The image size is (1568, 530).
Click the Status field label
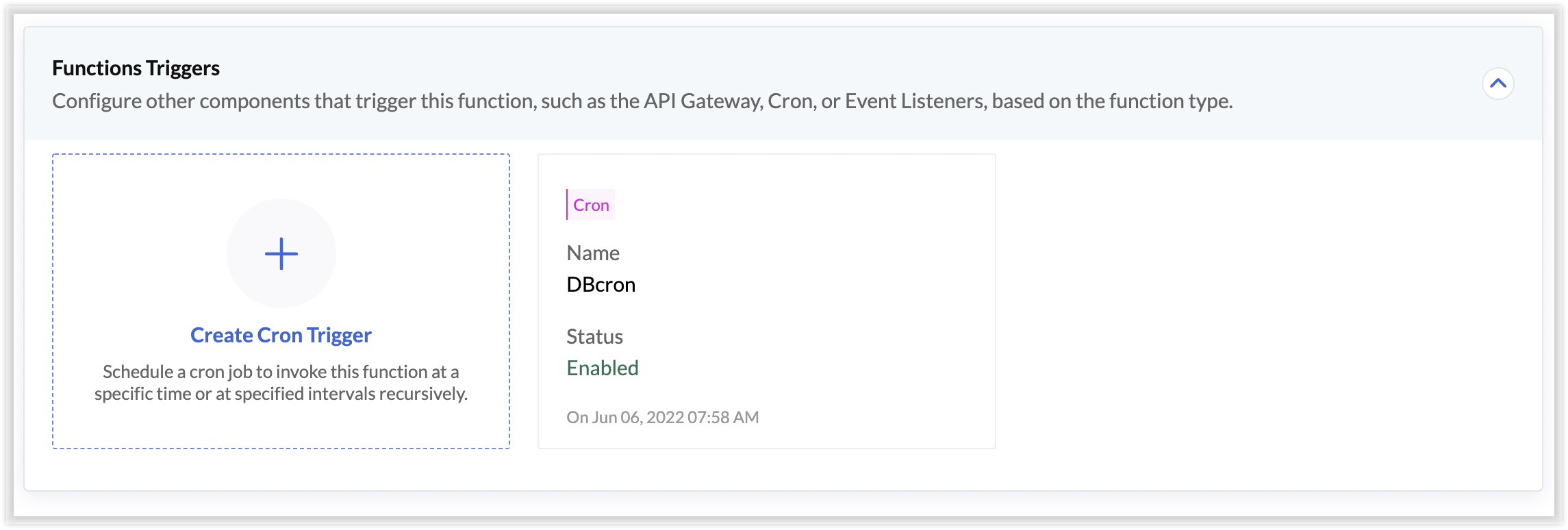click(594, 336)
